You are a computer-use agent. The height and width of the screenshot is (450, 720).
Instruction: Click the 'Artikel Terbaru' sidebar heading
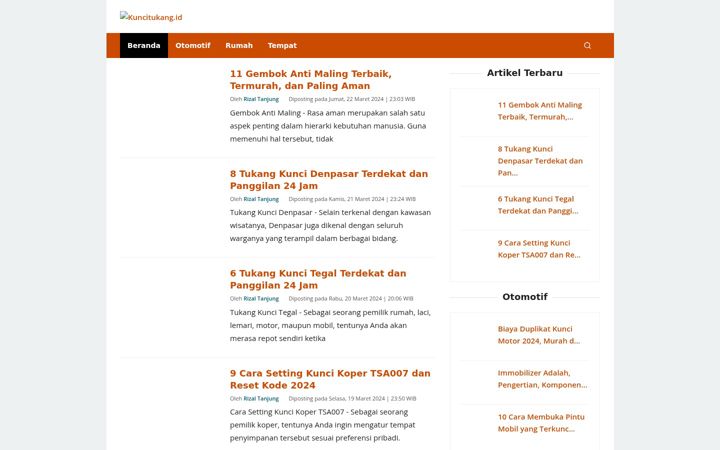point(524,73)
